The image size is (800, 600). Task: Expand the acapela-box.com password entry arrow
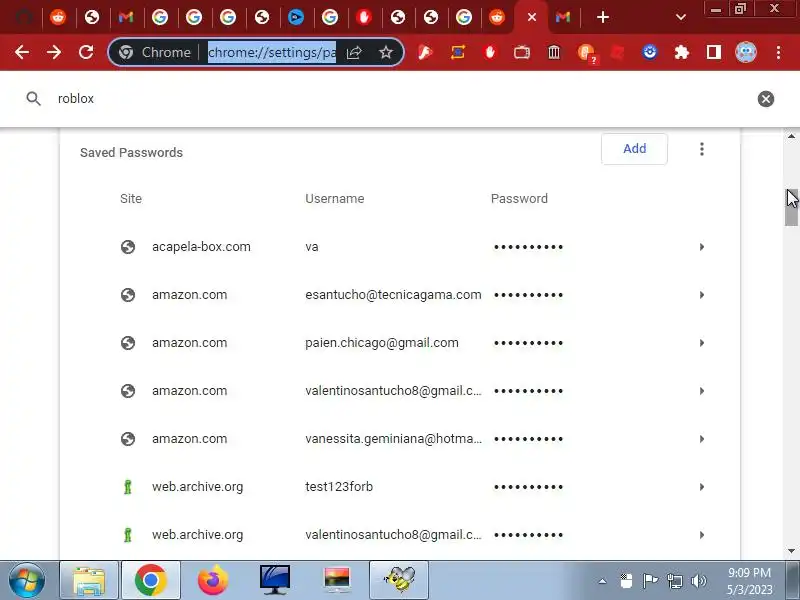(702, 247)
